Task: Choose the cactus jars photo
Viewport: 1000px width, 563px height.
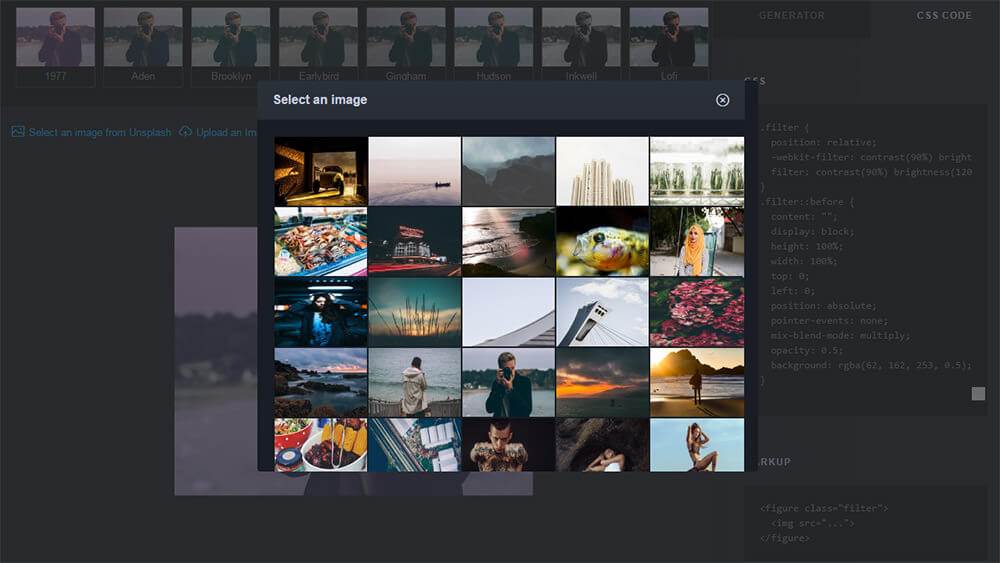Action: coord(696,172)
